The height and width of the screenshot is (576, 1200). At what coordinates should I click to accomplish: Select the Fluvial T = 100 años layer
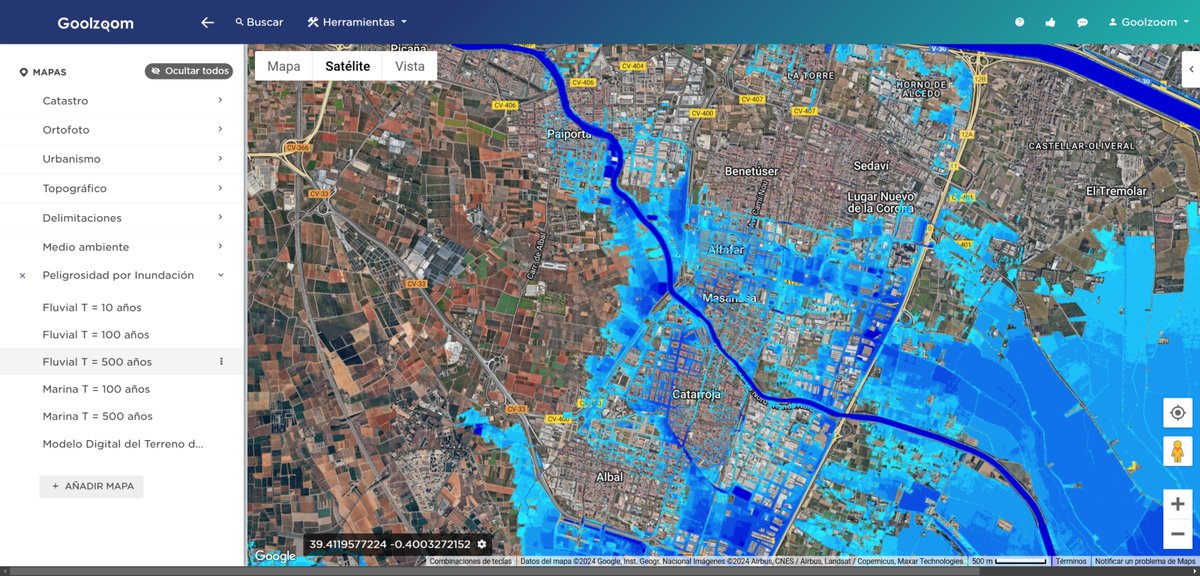[x=96, y=335]
